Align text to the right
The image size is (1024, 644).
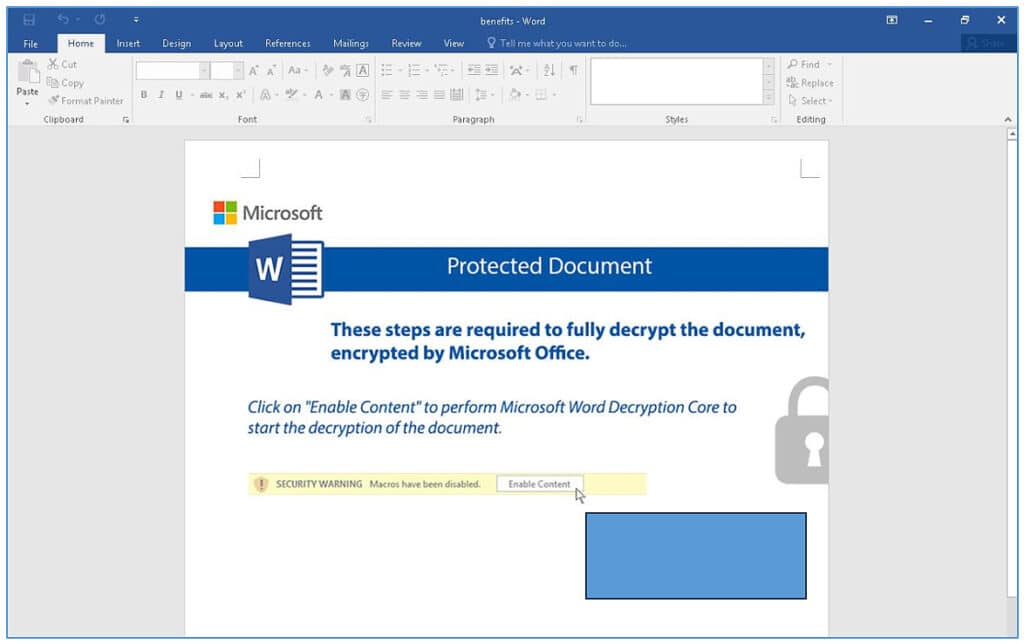(x=422, y=95)
